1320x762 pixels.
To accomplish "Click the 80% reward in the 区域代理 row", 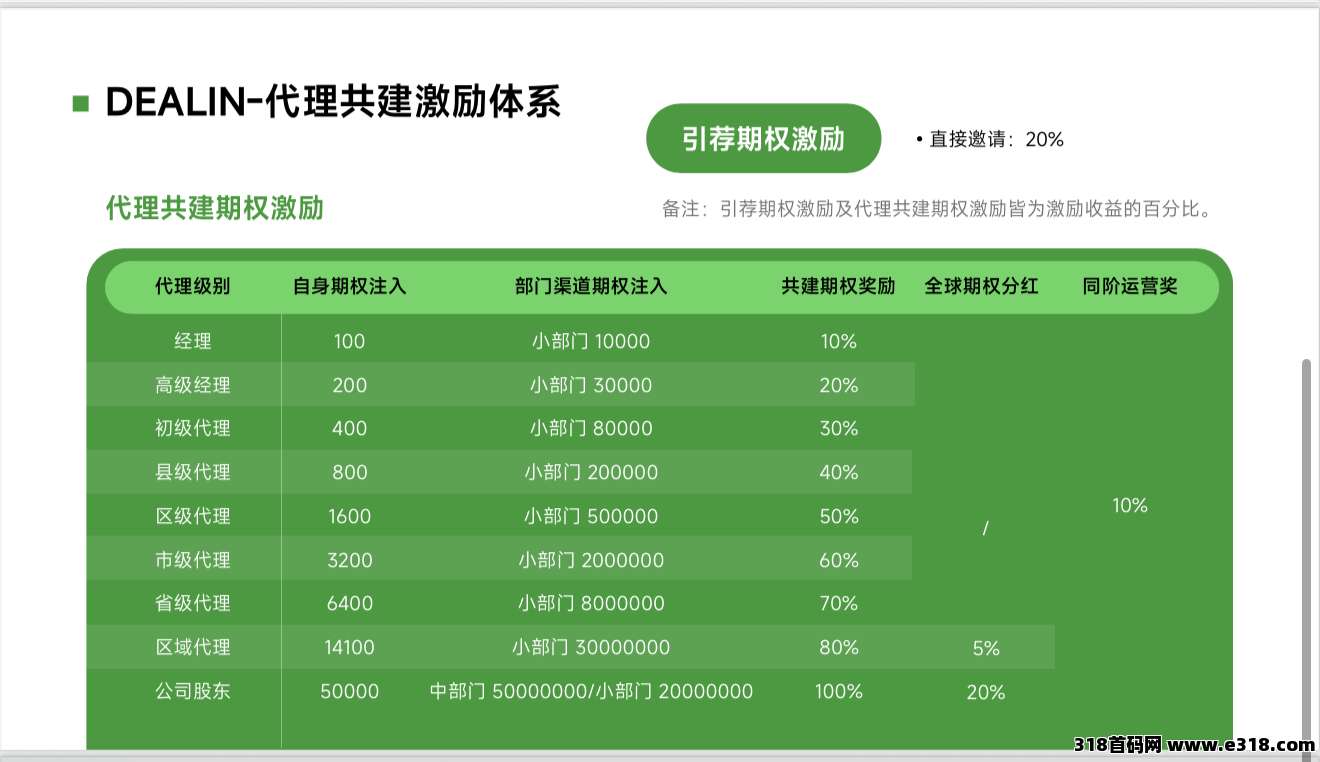I will click(x=838, y=647).
